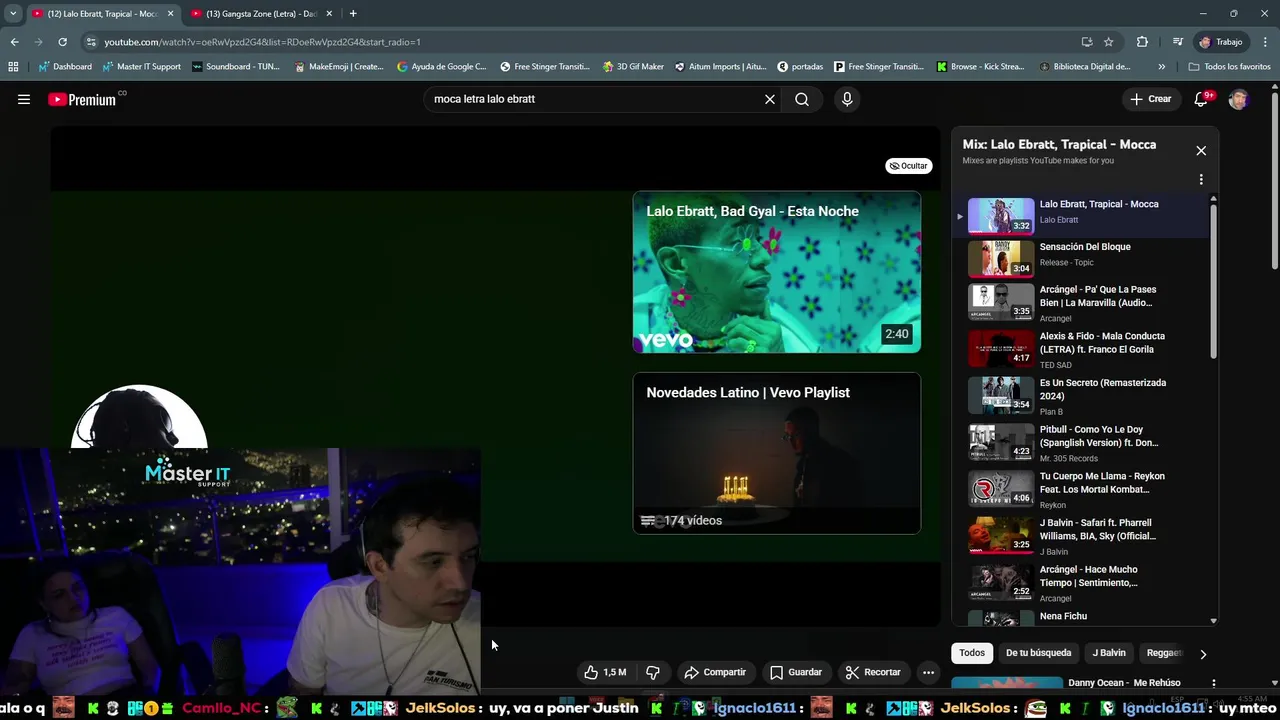The image size is (1280, 720).
Task: Open Mix playlist options menu
Action: coord(1201,180)
